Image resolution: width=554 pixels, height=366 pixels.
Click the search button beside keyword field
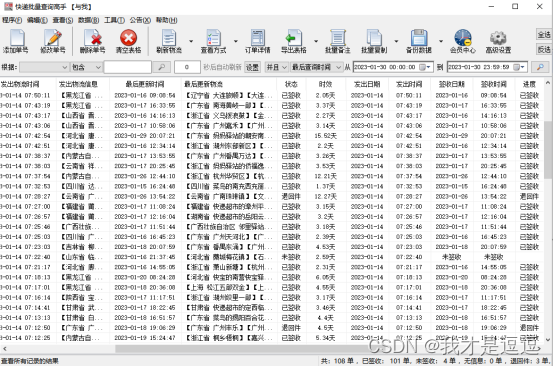click(x=161, y=67)
